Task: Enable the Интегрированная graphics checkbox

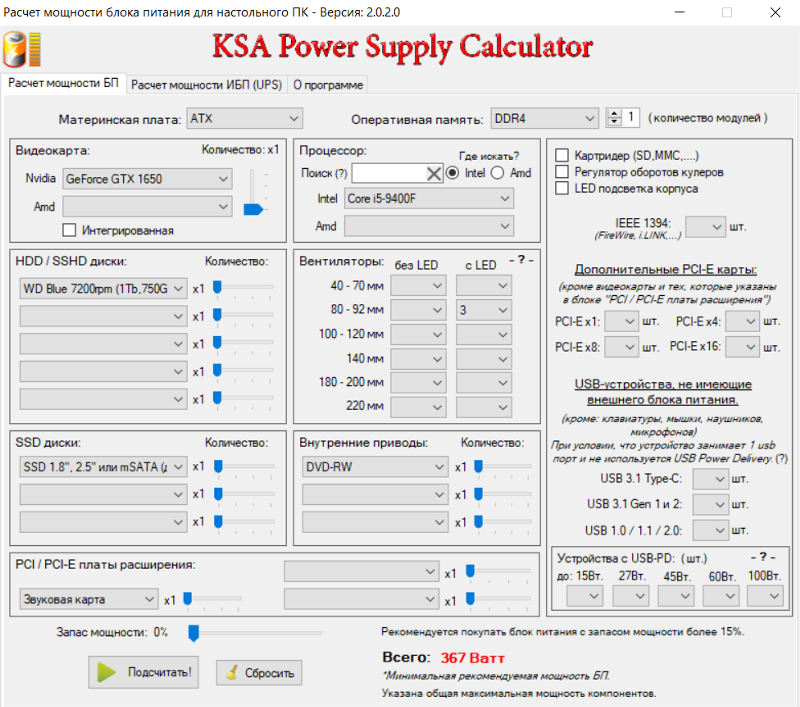Action: pos(69,230)
